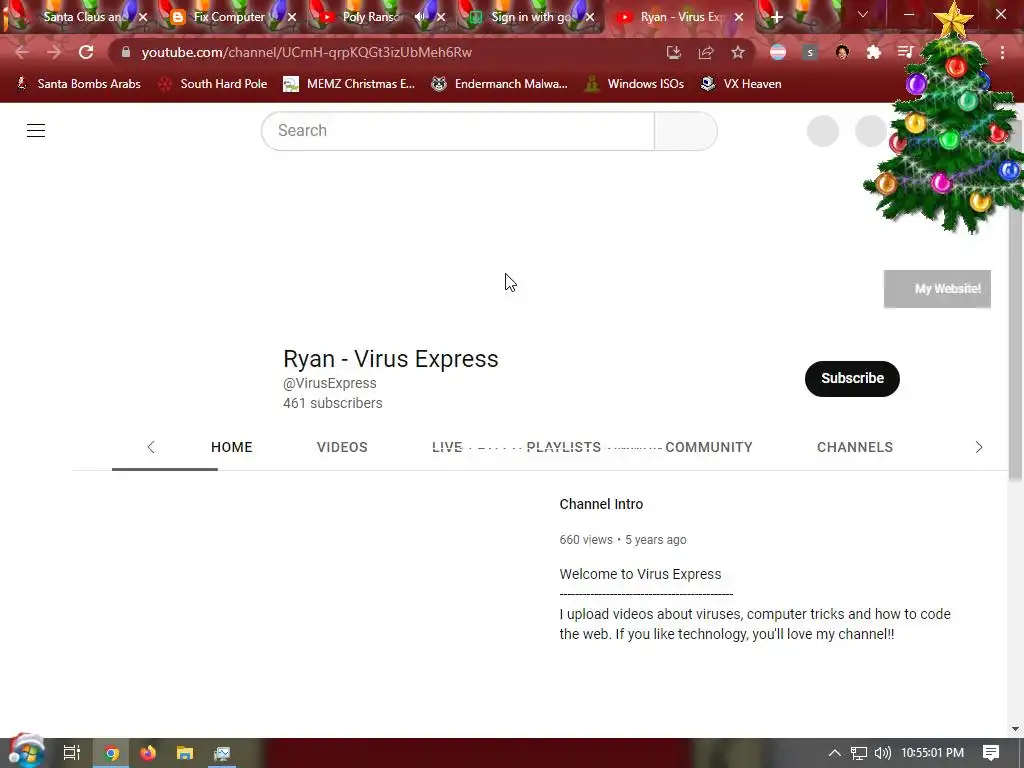Open the face avatar extension icon

tap(842, 52)
